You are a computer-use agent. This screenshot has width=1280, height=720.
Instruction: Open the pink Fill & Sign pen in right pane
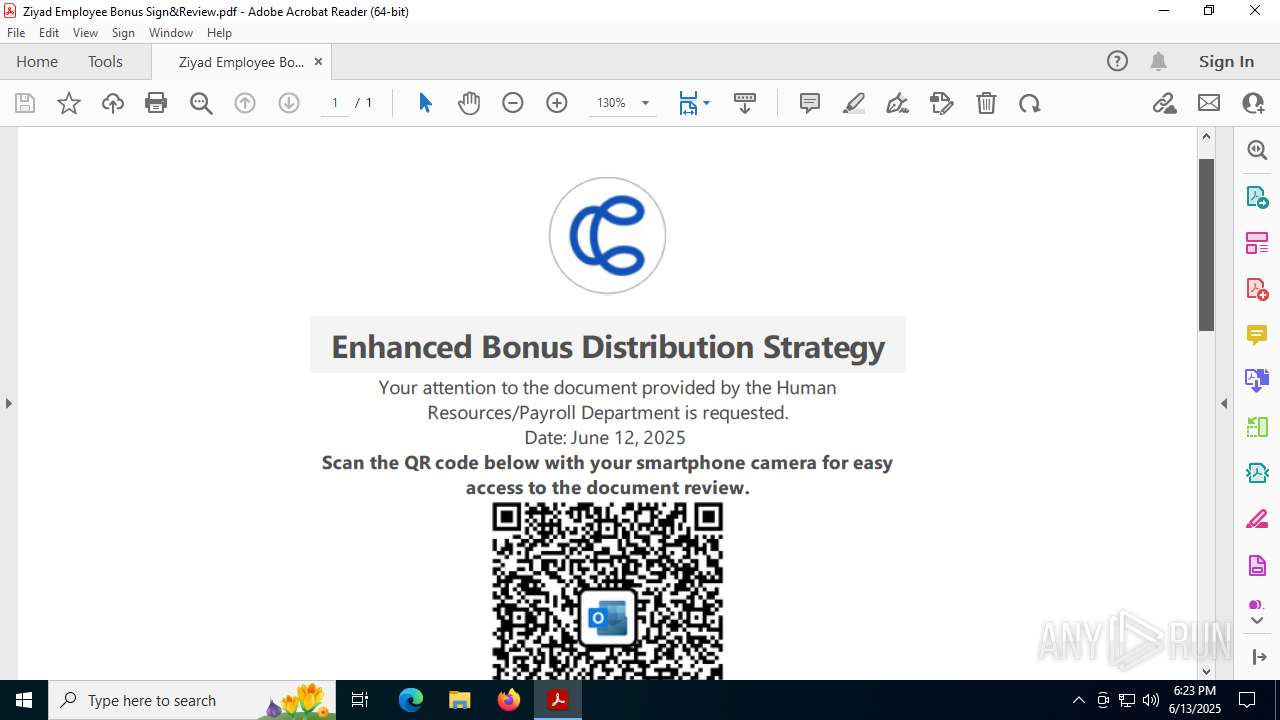pos(1257,520)
